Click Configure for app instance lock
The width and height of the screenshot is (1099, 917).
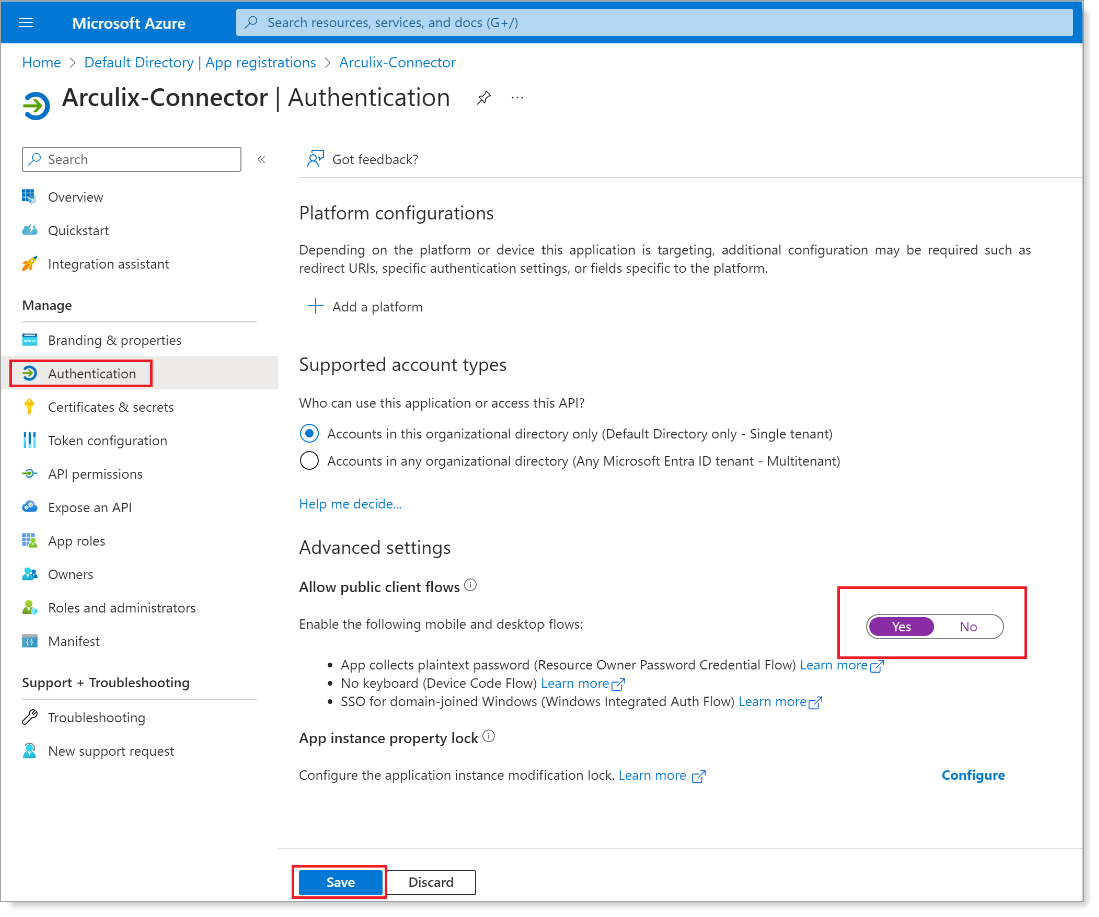973,775
